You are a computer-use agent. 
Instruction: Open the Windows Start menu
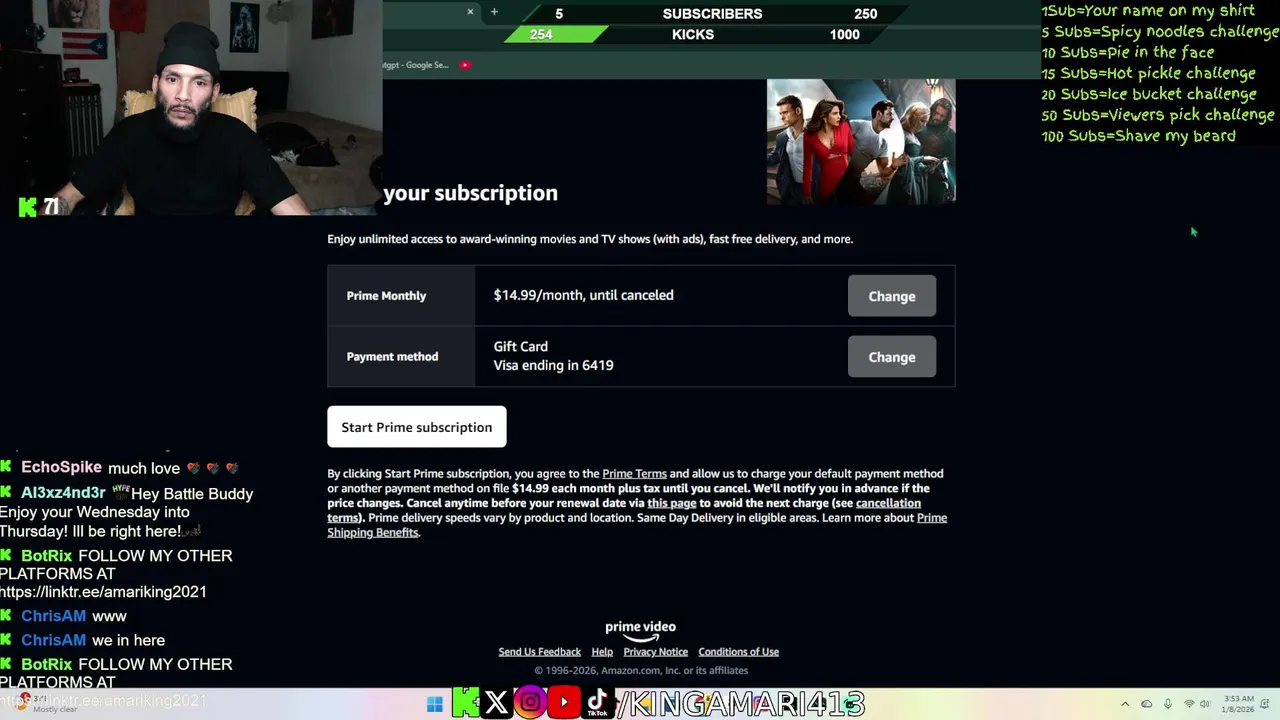[434, 705]
